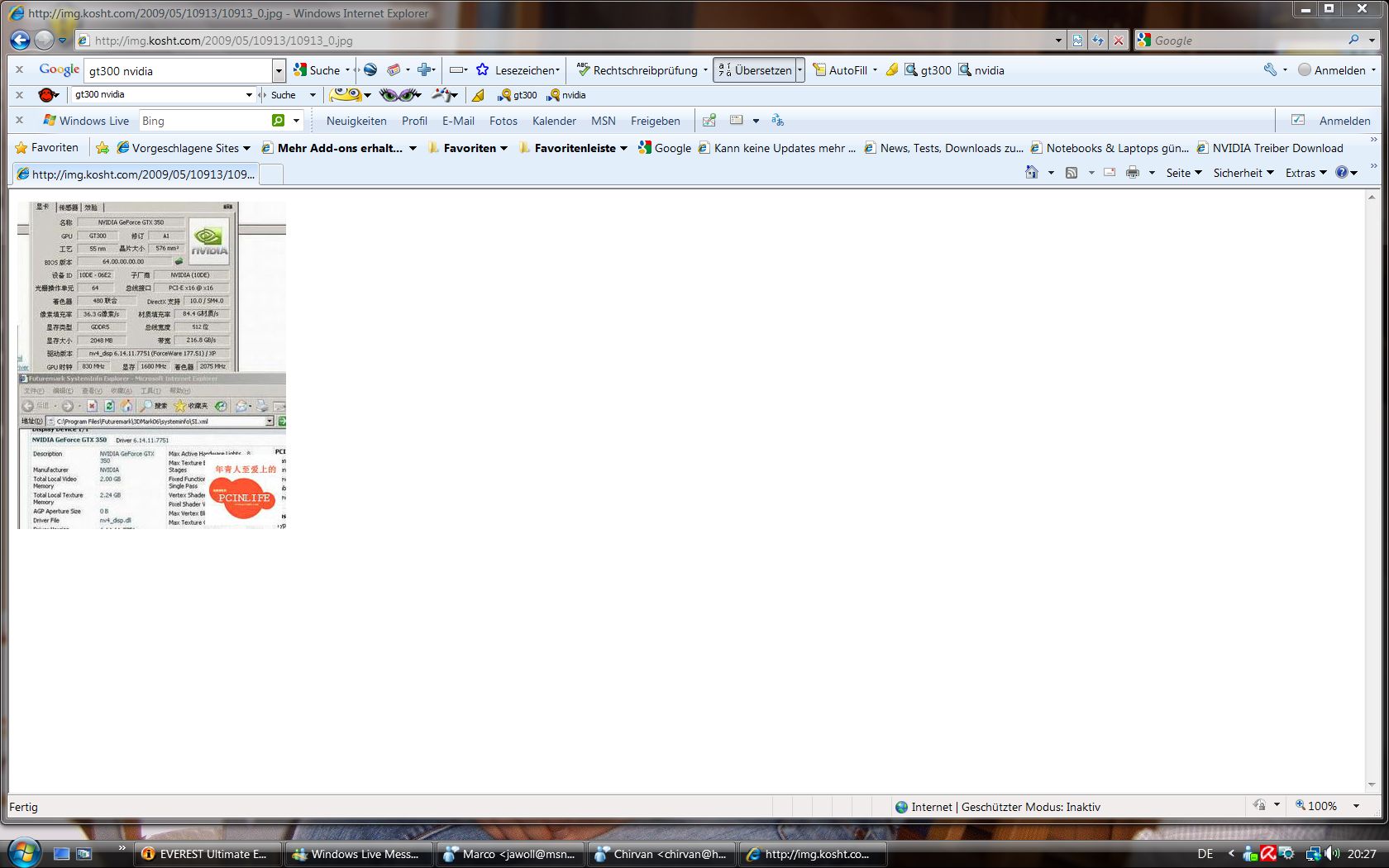Screen dimensions: 1389x868
Task: Click Anmelden in the Windows Live toolbar
Action: point(1344,121)
